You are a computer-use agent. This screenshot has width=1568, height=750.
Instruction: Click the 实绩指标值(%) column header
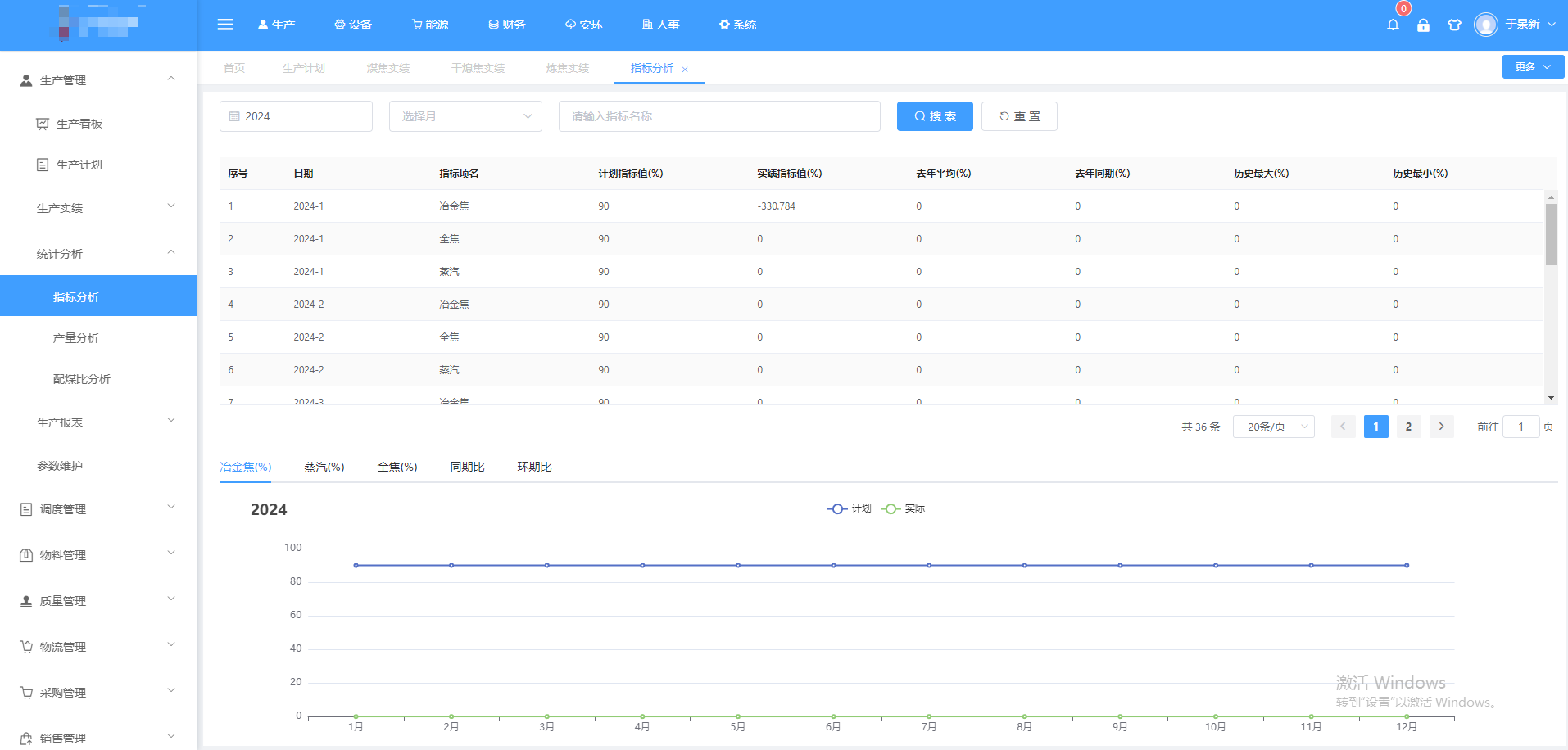pos(789,174)
